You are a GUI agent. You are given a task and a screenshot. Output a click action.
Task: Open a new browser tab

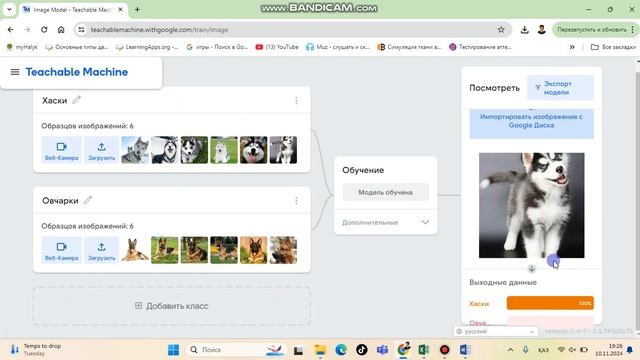[x=137, y=9]
